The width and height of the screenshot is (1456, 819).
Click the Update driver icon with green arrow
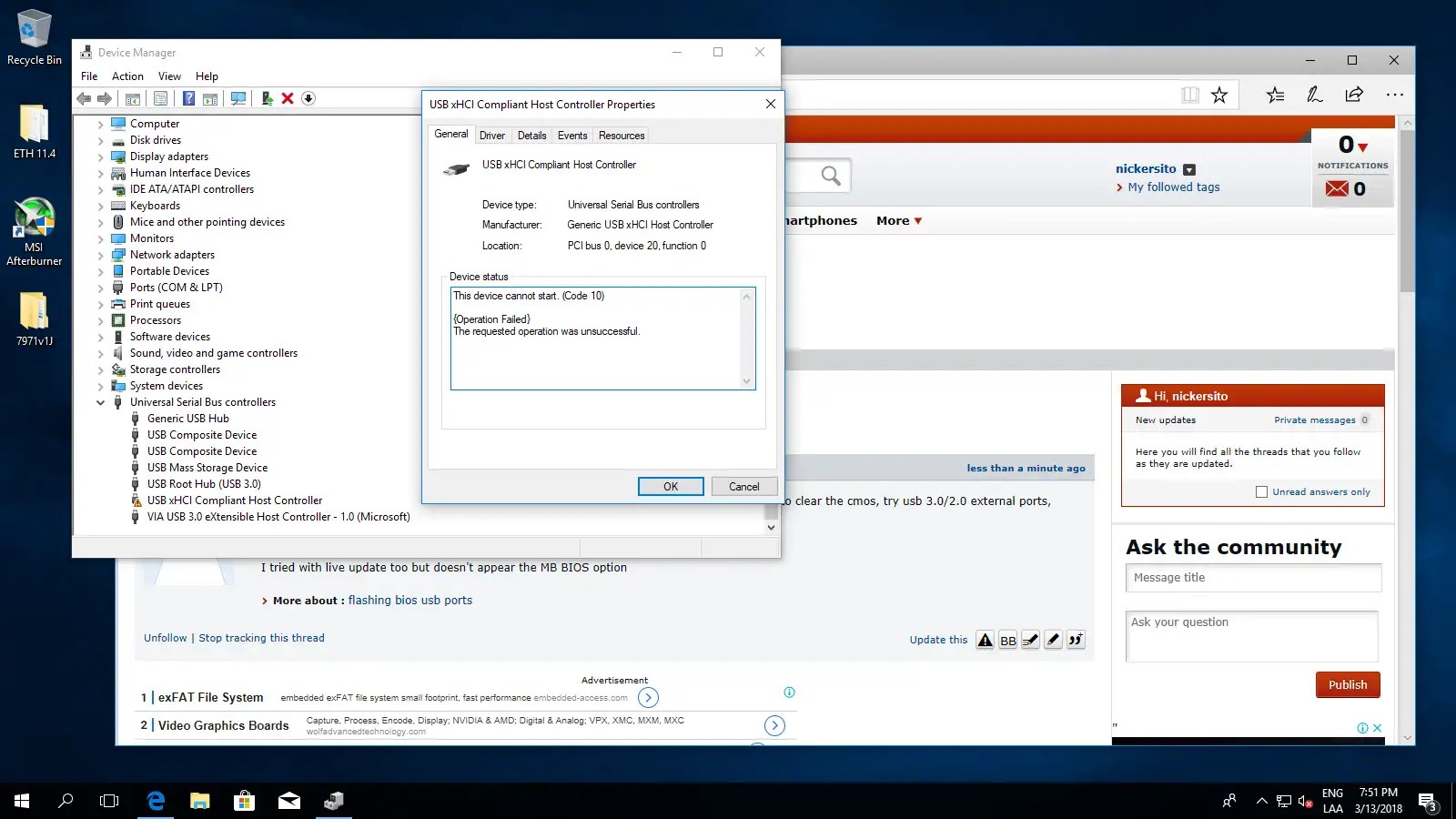[x=267, y=98]
